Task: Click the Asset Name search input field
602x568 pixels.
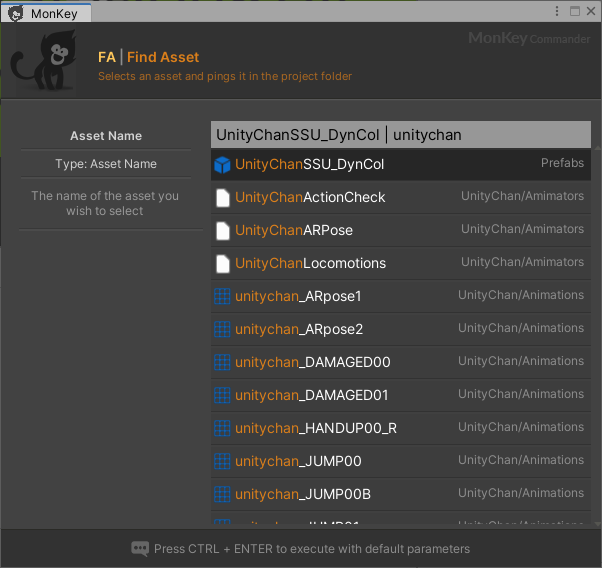Action: point(401,135)
